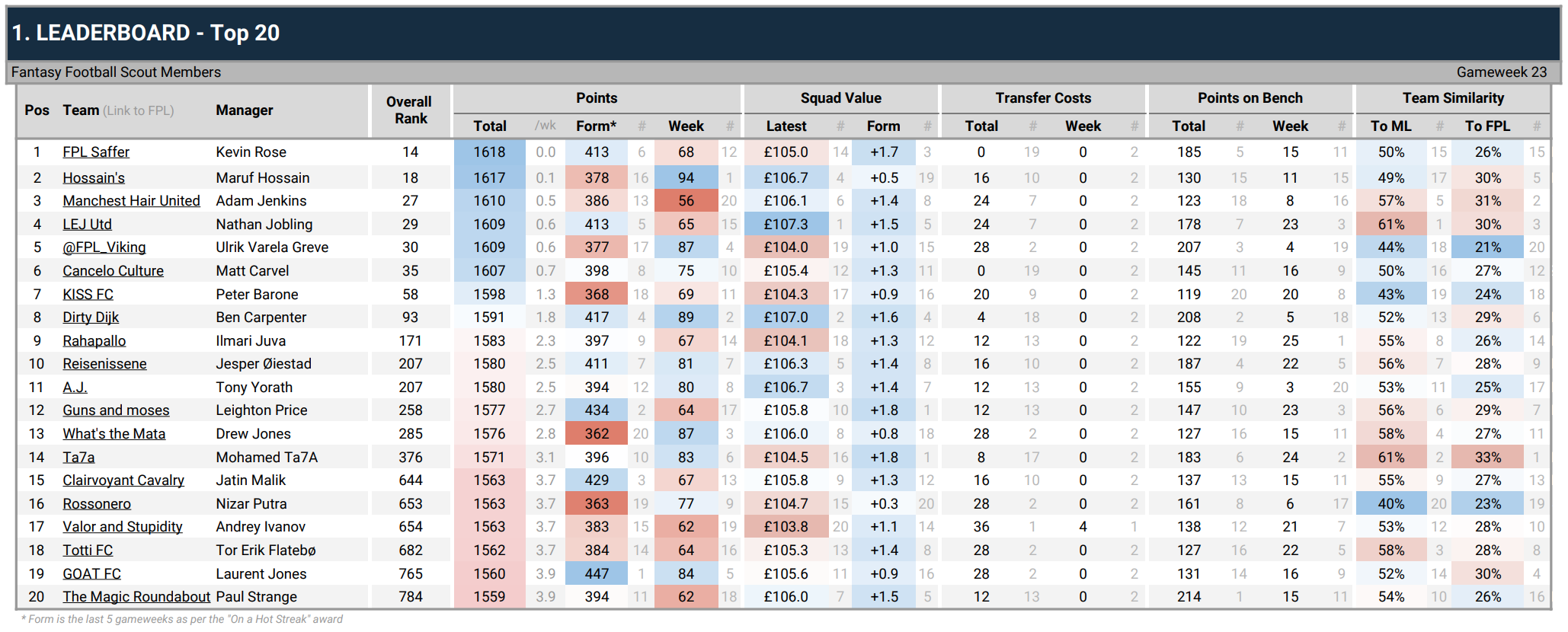
Task: Select the Valor and Stupidity link
Action: [123, 527]
